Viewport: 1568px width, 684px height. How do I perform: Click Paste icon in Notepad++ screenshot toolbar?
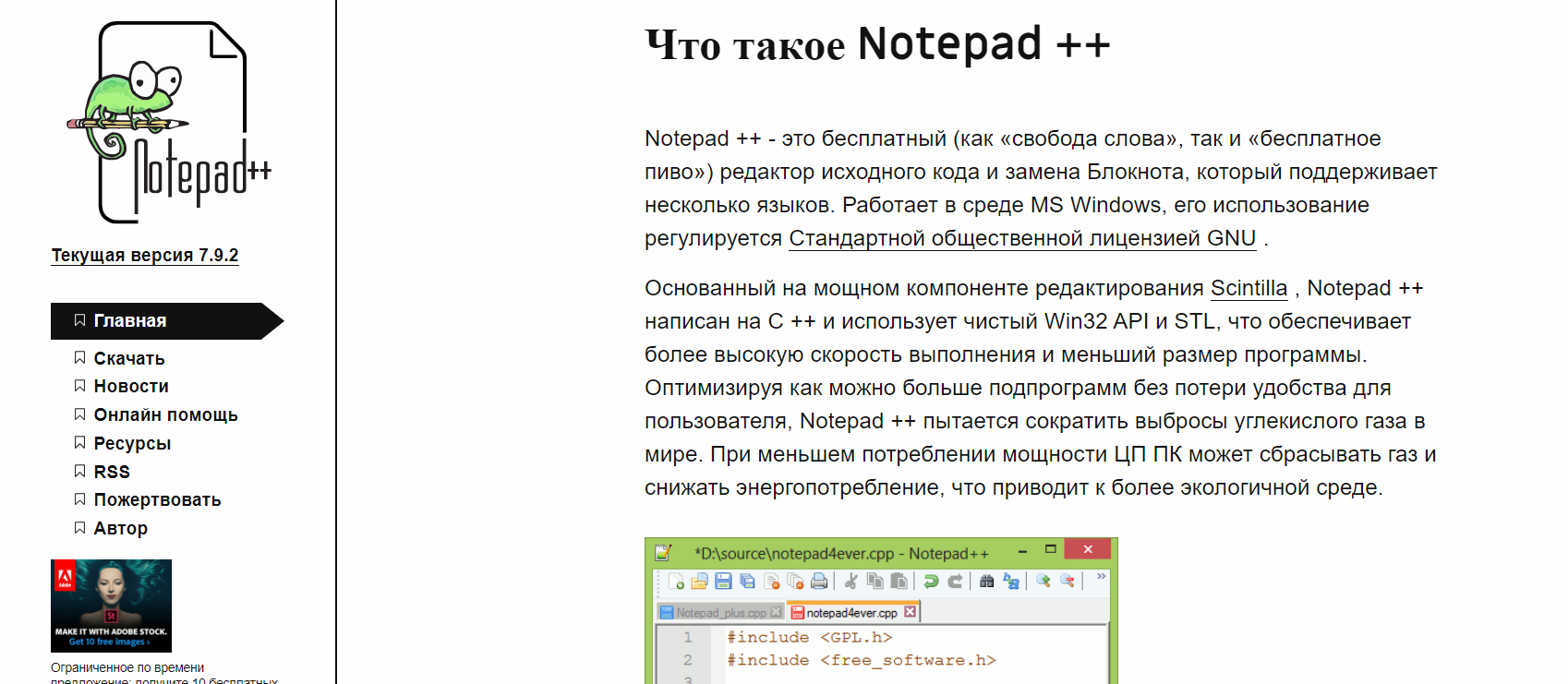(899, 581)
